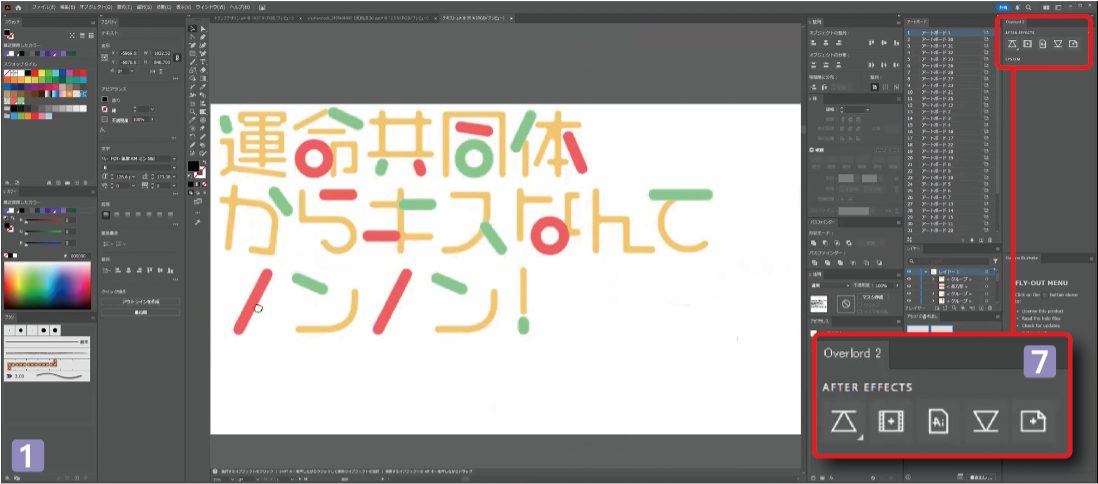Click the delete artboard trash icon
Viewport: 1098px width, 484px height.
tap(989, 240)
